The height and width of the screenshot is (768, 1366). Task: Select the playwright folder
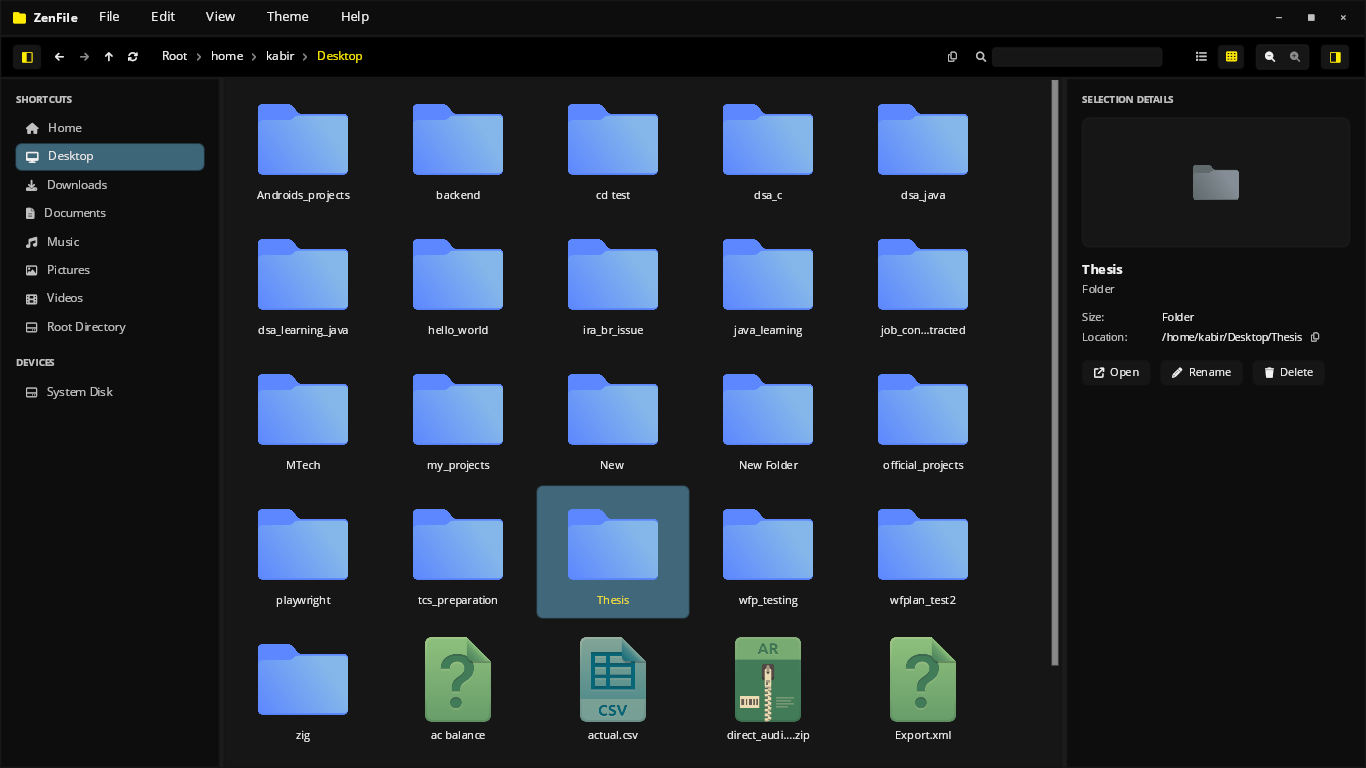[303, 553]
